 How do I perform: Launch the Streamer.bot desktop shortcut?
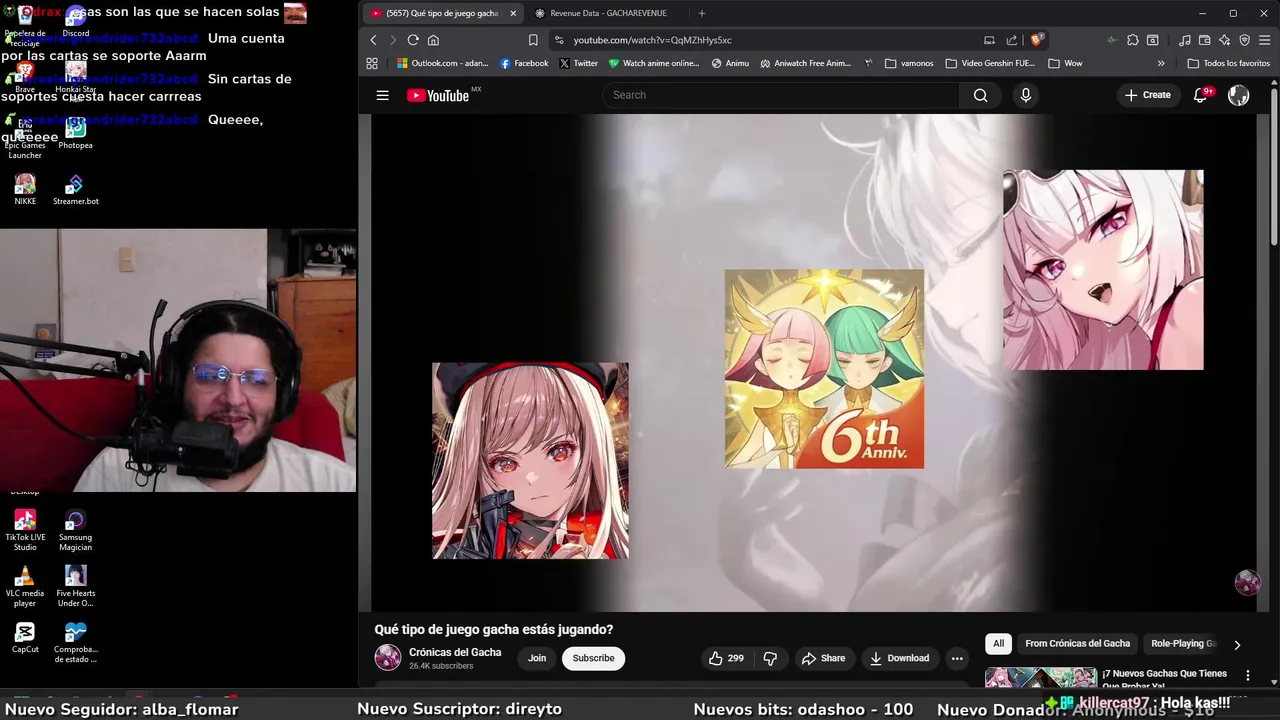click(75, 190)
